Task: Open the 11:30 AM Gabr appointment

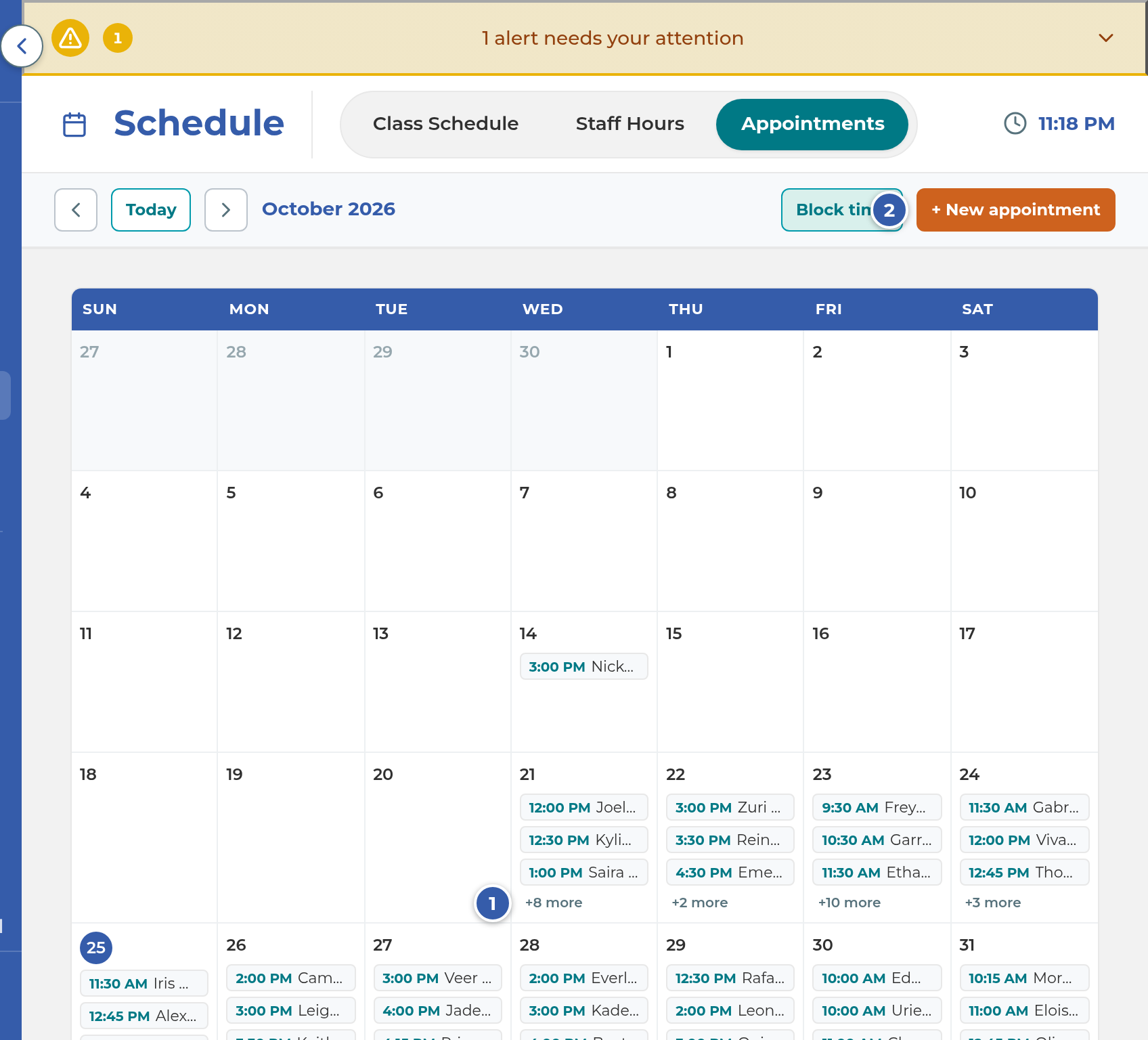Action: 1024,807
